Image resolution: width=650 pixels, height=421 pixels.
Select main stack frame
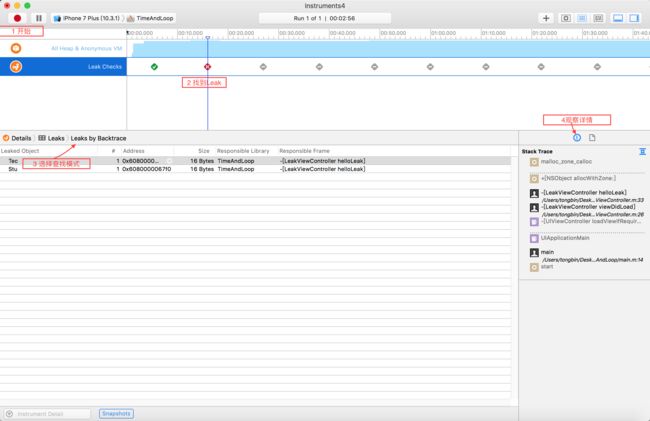(547, 252)
